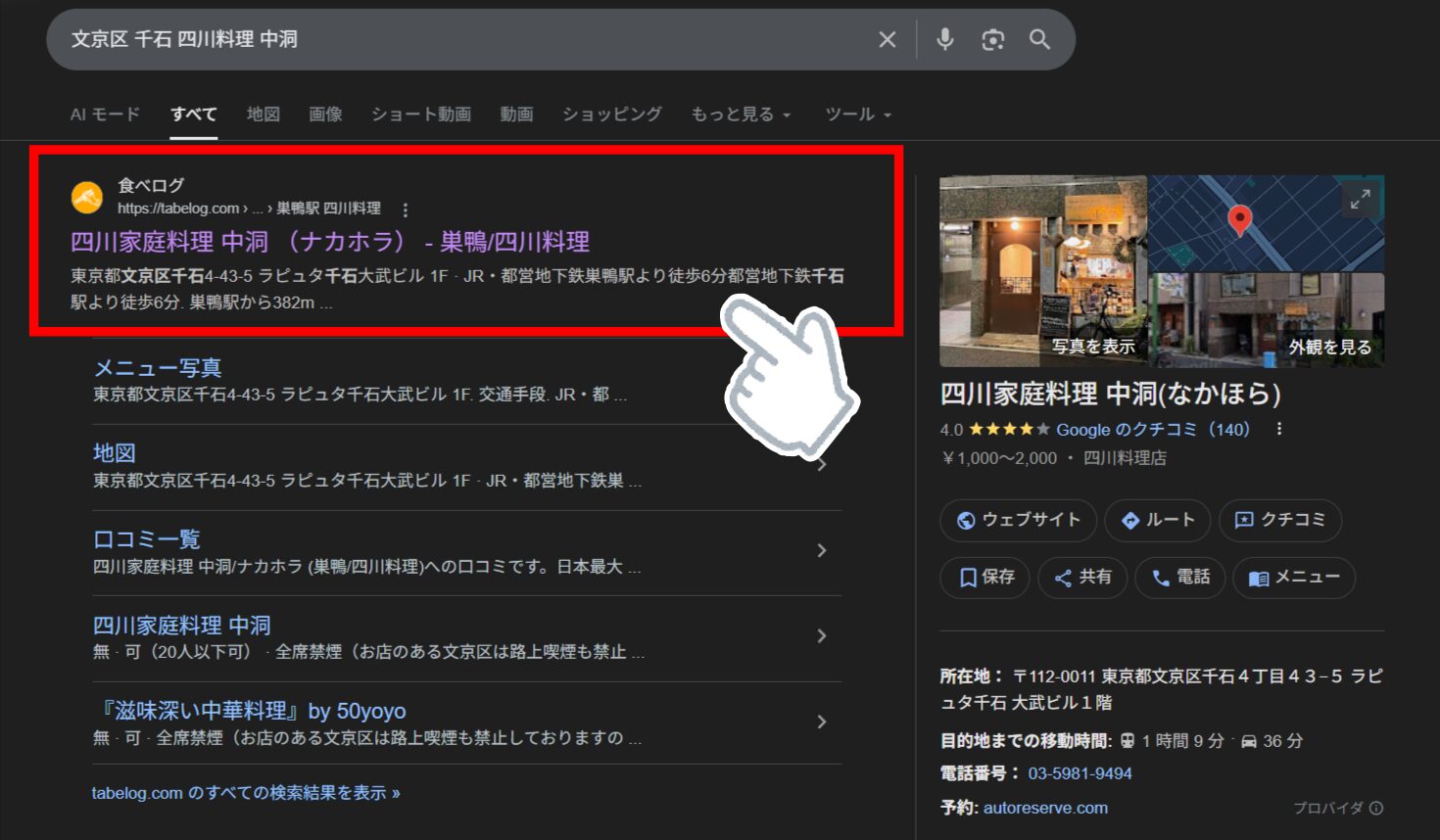The height and width of the screenshot is (840, 1440).
Task: Click the magnifying glass to search
Action: point(1039,39)
